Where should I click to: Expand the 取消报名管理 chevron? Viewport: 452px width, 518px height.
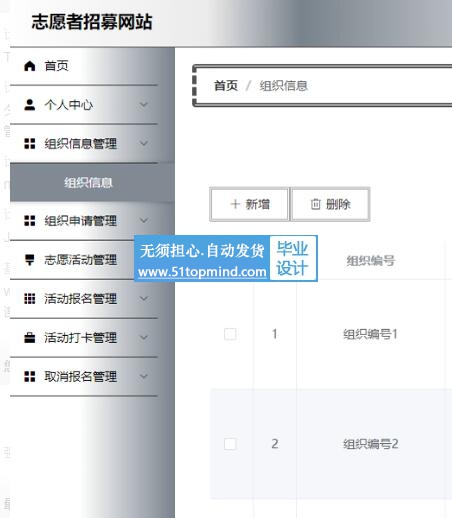point(144,377)
